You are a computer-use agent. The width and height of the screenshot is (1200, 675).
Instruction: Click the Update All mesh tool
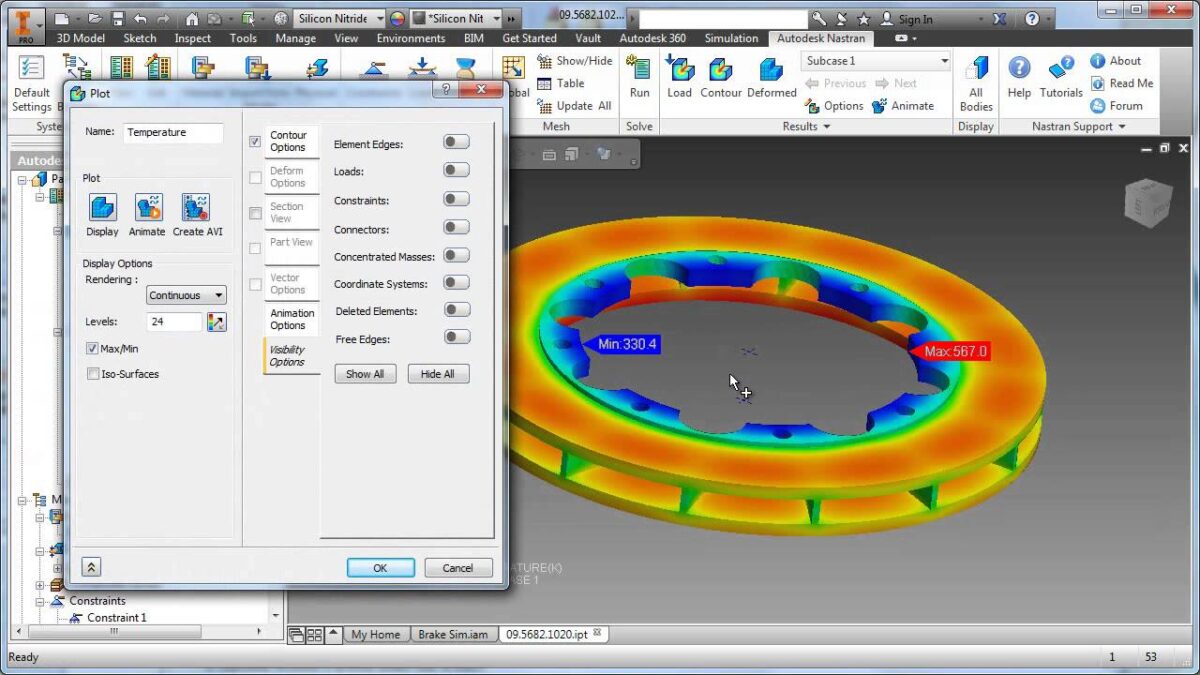(574, 105)
